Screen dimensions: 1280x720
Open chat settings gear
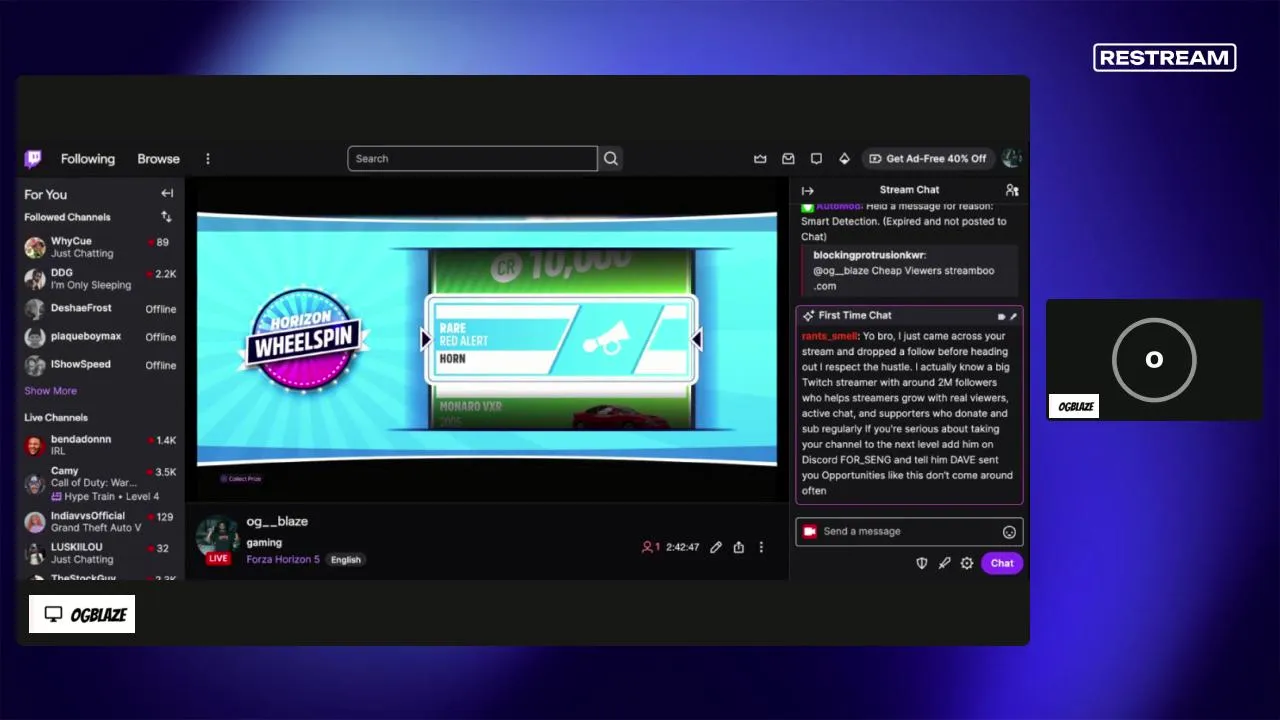point(967,563)
